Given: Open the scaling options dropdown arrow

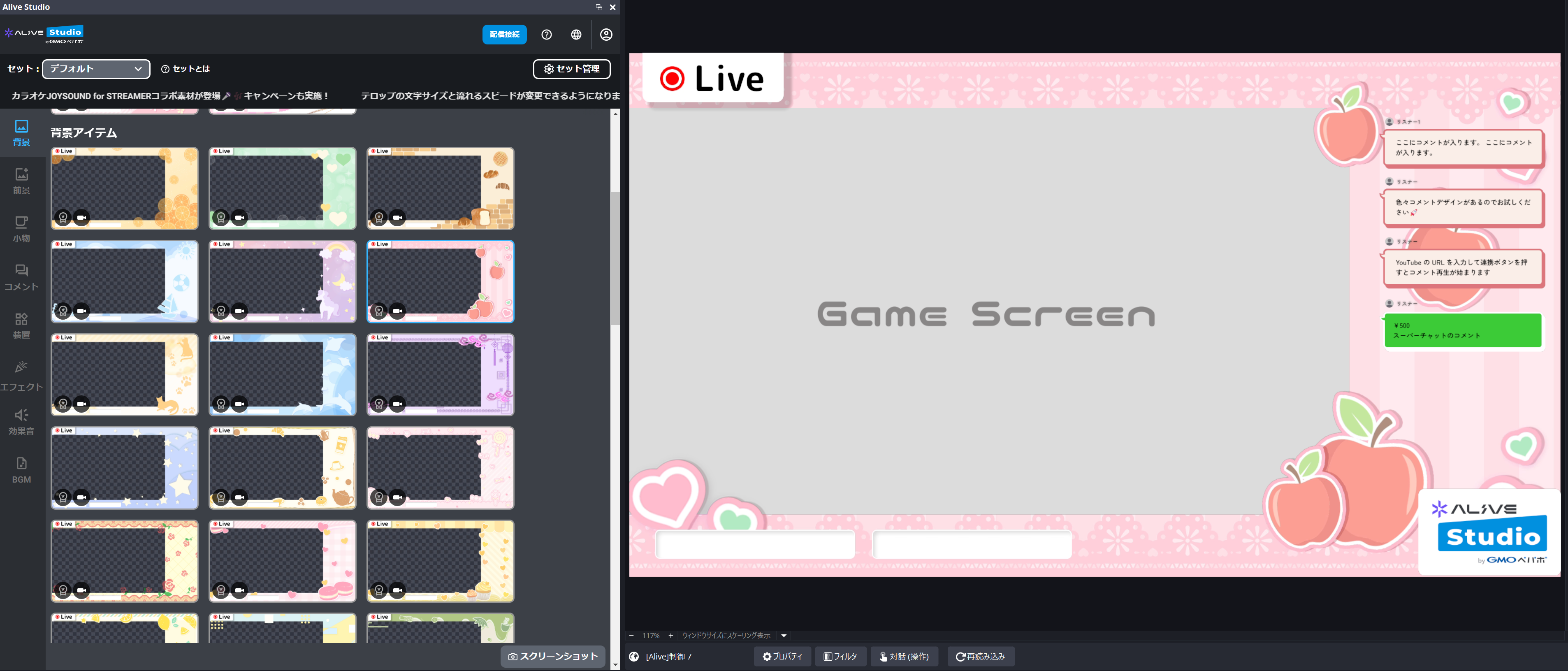Looking at the screenshot, I should tap(784, 635).
